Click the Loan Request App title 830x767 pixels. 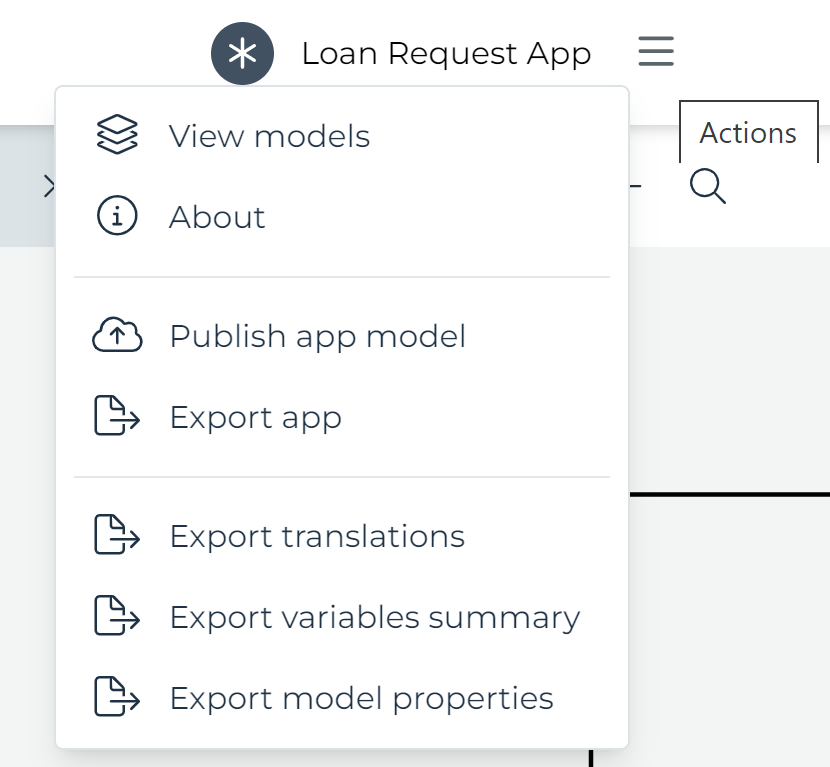click(x=446, y=53)
